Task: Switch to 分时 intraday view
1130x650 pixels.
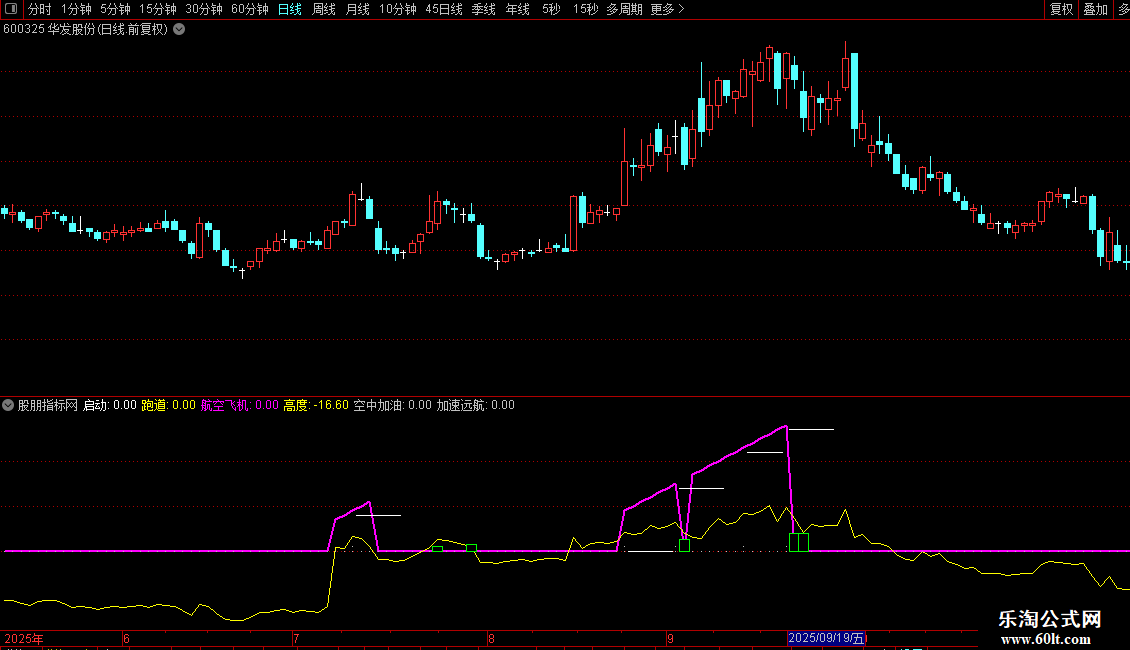Action: [40, 9]
